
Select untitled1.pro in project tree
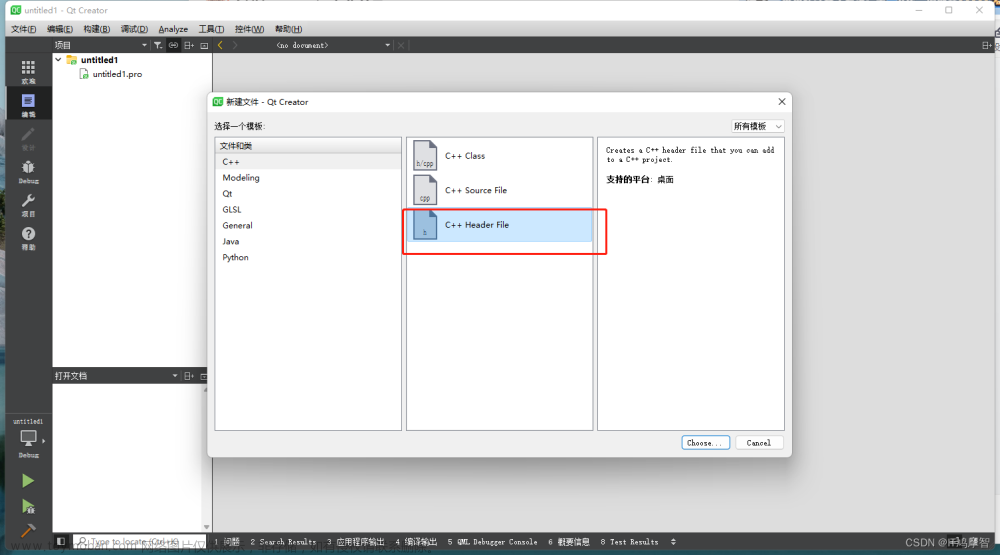117,74
